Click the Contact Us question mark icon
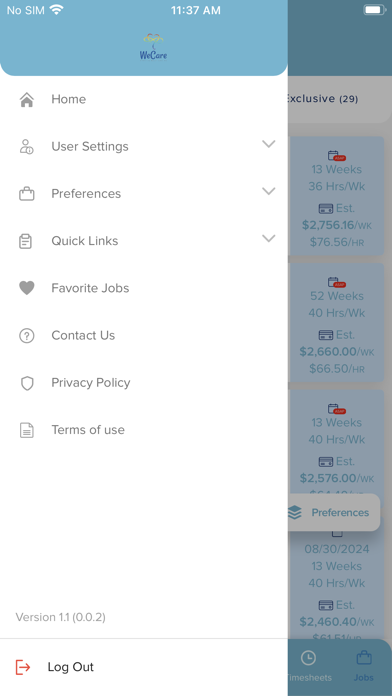 pyautogui.click(x=27, y=336)
